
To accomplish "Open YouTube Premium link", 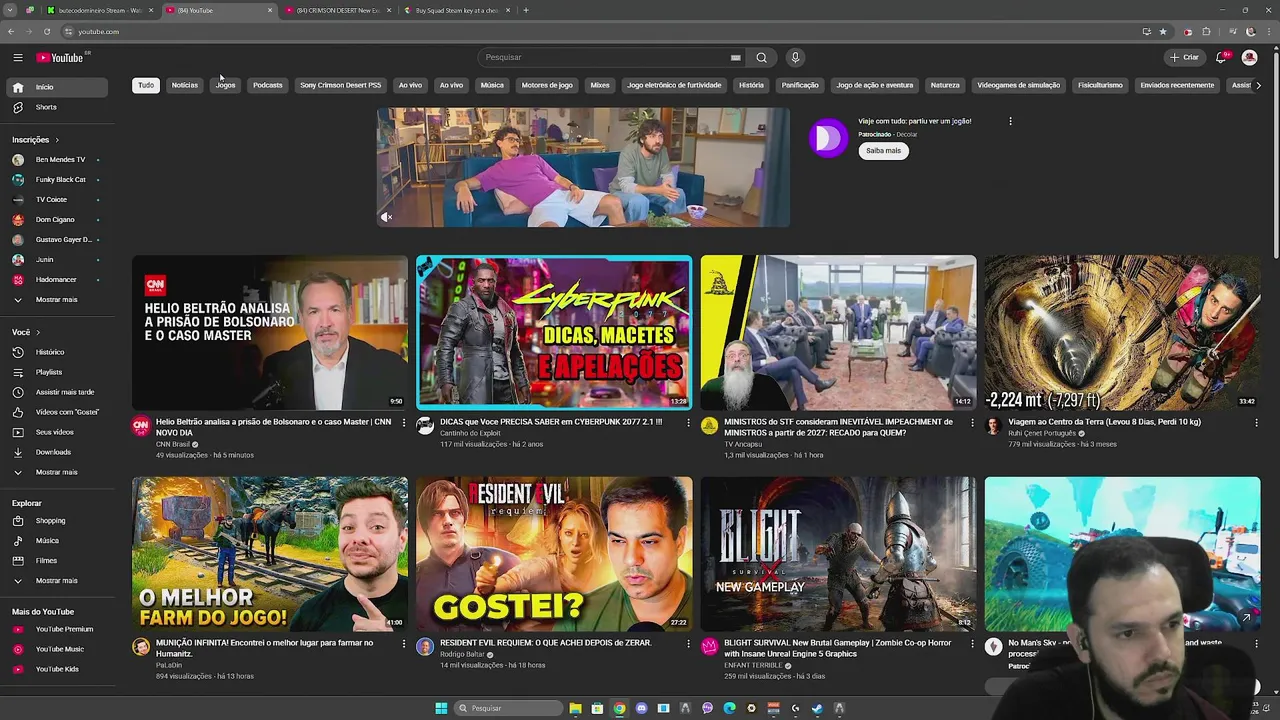I will click(x=55, y=629).
